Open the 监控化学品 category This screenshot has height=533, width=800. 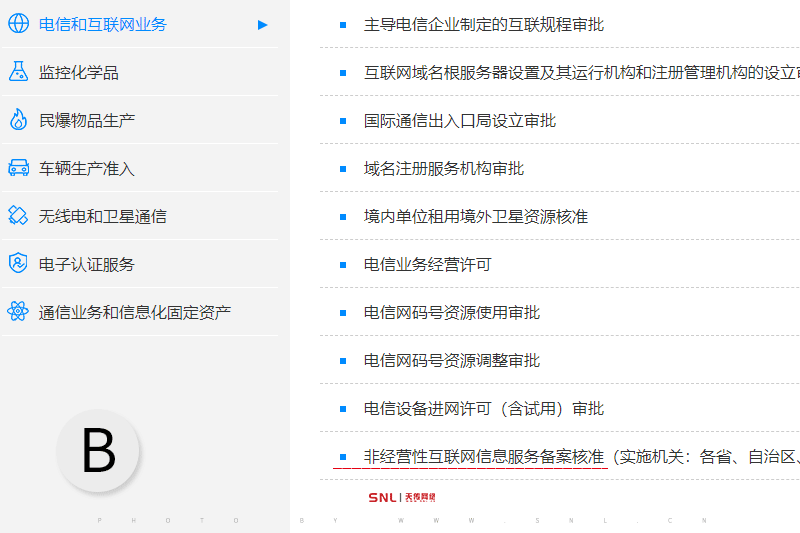point(79,72)
